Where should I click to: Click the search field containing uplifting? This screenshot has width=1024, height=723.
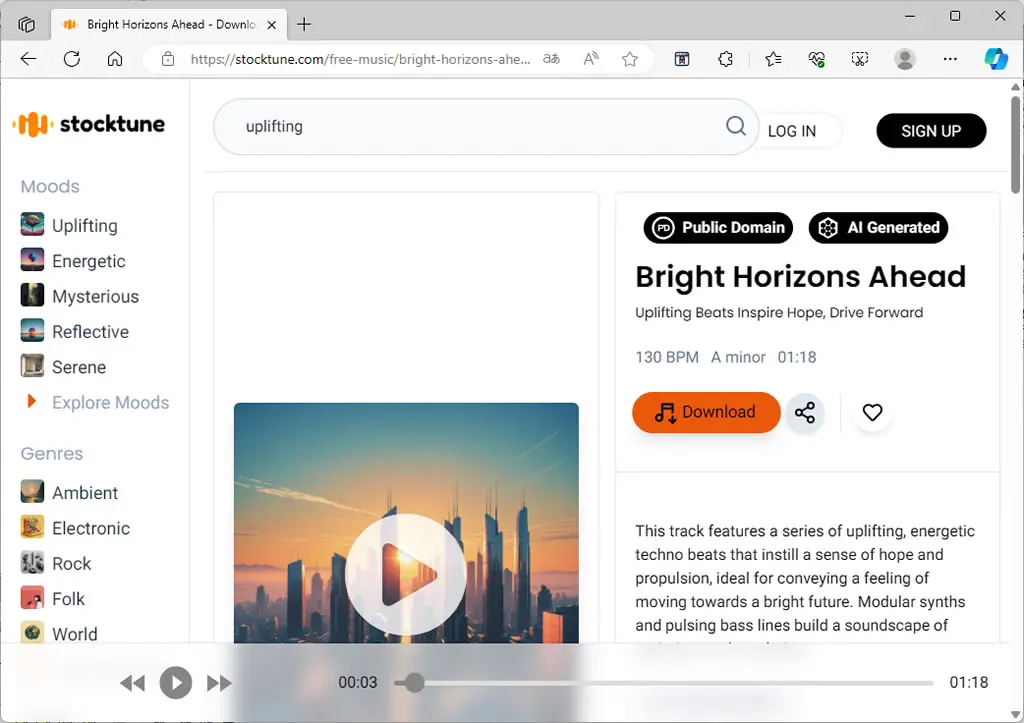485,127
